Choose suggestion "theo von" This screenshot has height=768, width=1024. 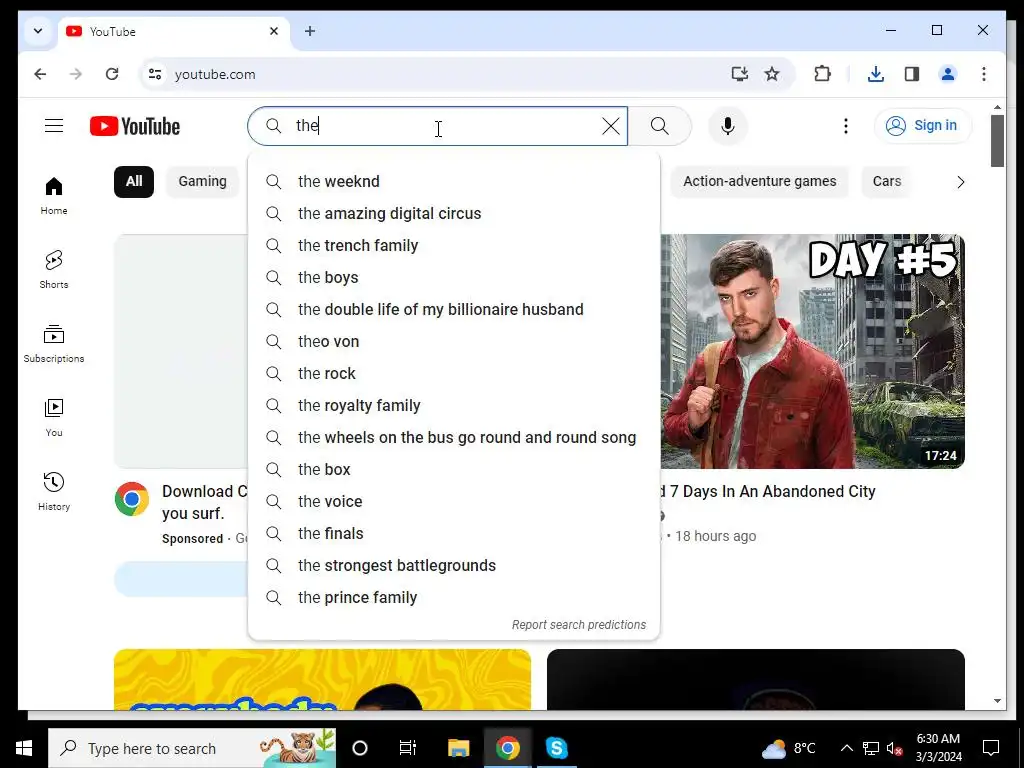[x=454, y=342]
